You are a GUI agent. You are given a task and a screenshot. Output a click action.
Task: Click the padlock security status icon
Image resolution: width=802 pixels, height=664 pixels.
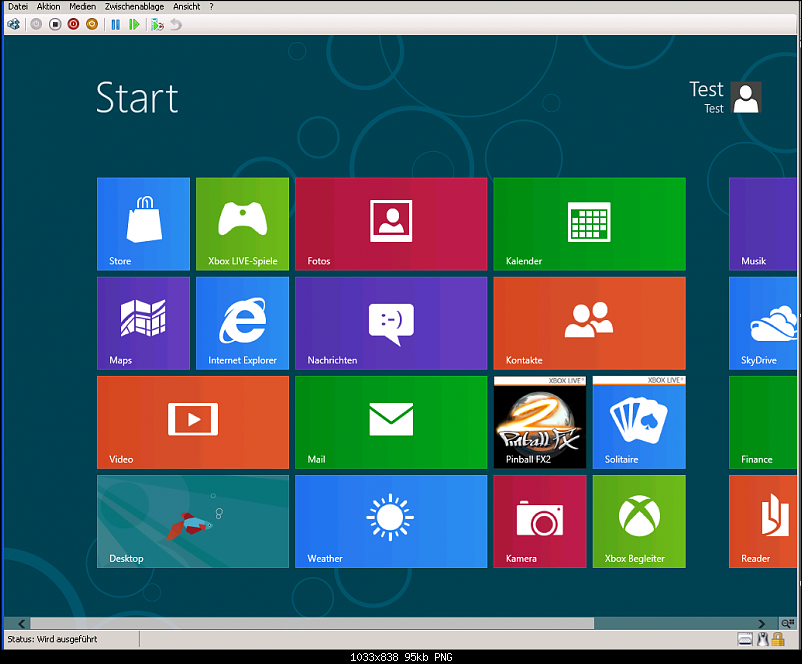(x=778, y=639)
